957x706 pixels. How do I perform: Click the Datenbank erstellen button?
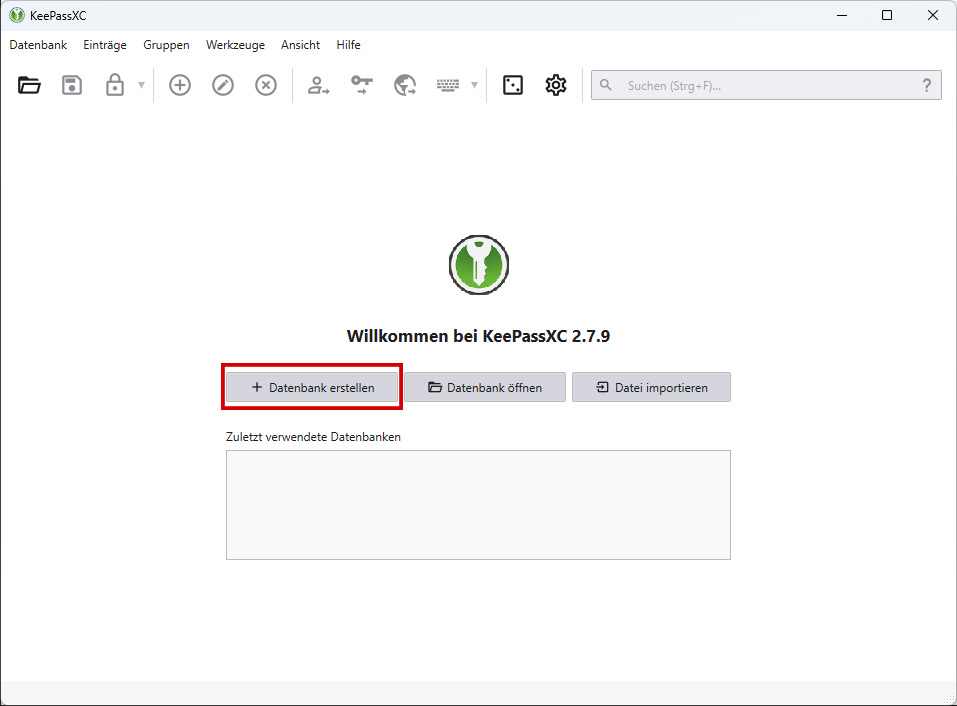312,388
